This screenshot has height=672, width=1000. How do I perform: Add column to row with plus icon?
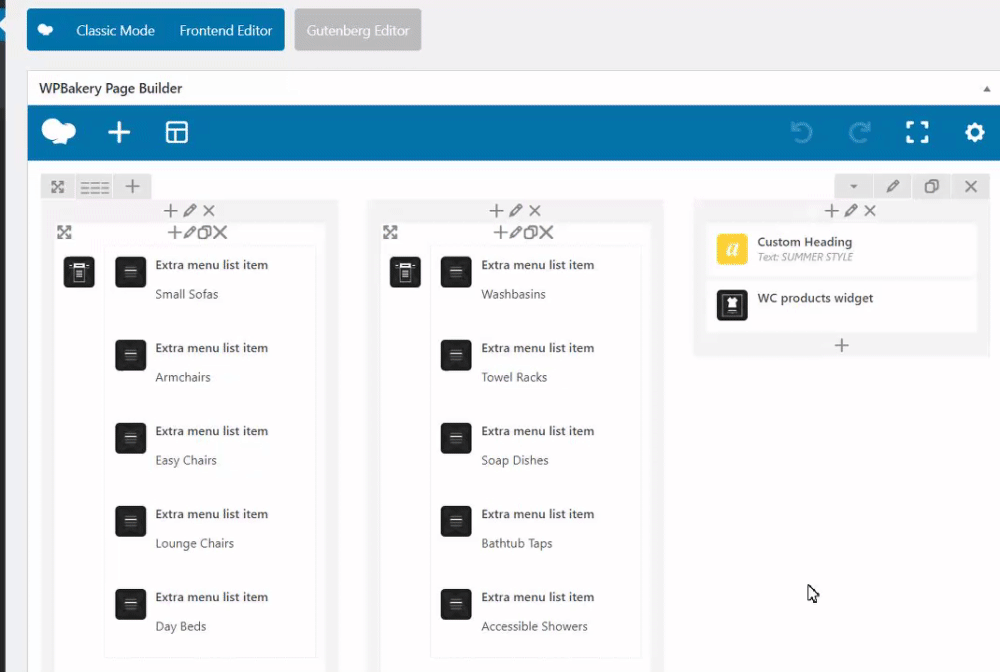point(132,187)
